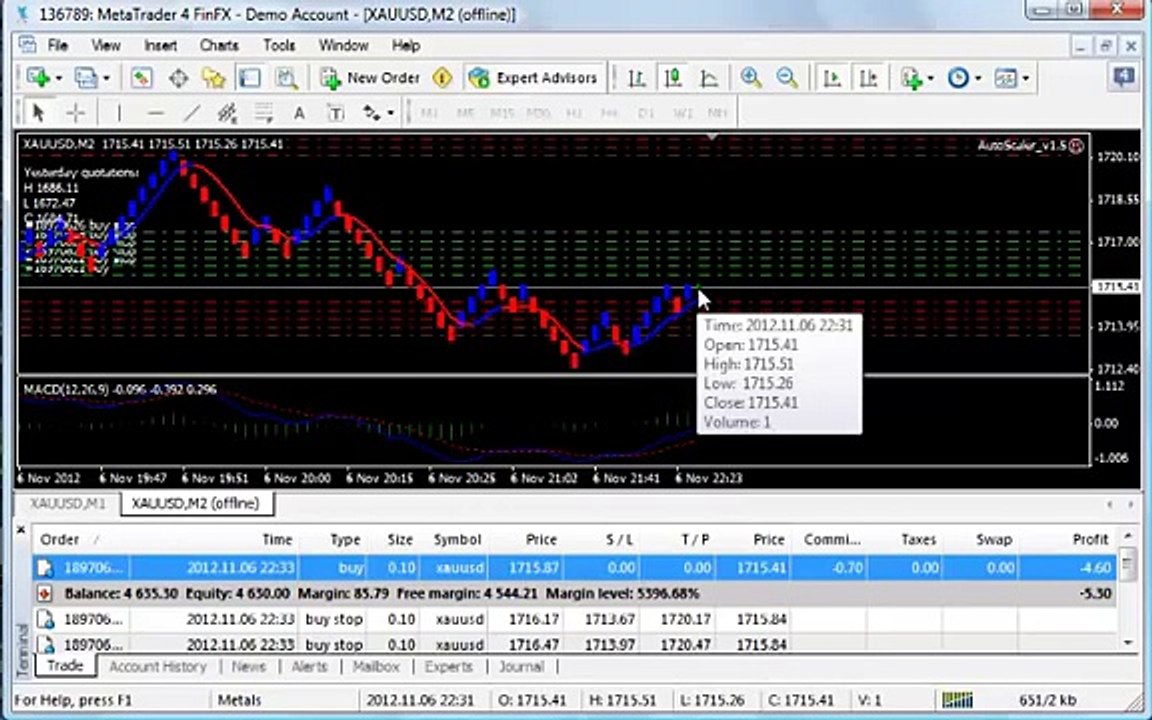Zoom out of the chart
Viewport: 1152px width, 720px height.
click(x=787, y=77)
